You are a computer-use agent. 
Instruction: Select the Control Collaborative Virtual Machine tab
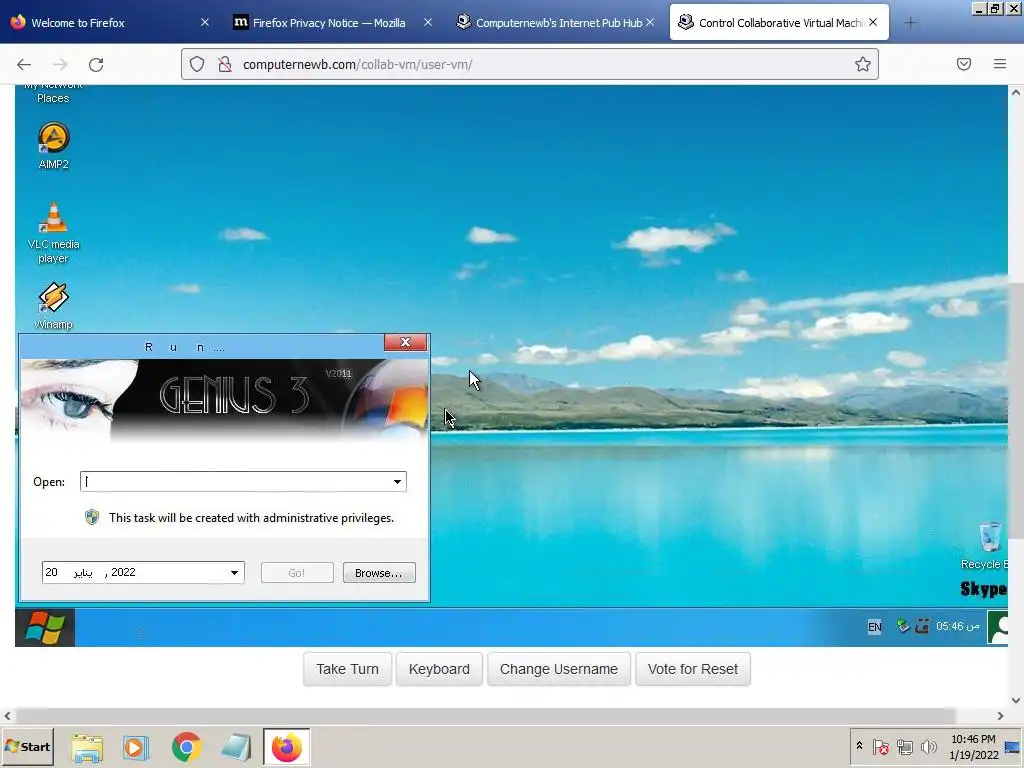pos(780,23)
